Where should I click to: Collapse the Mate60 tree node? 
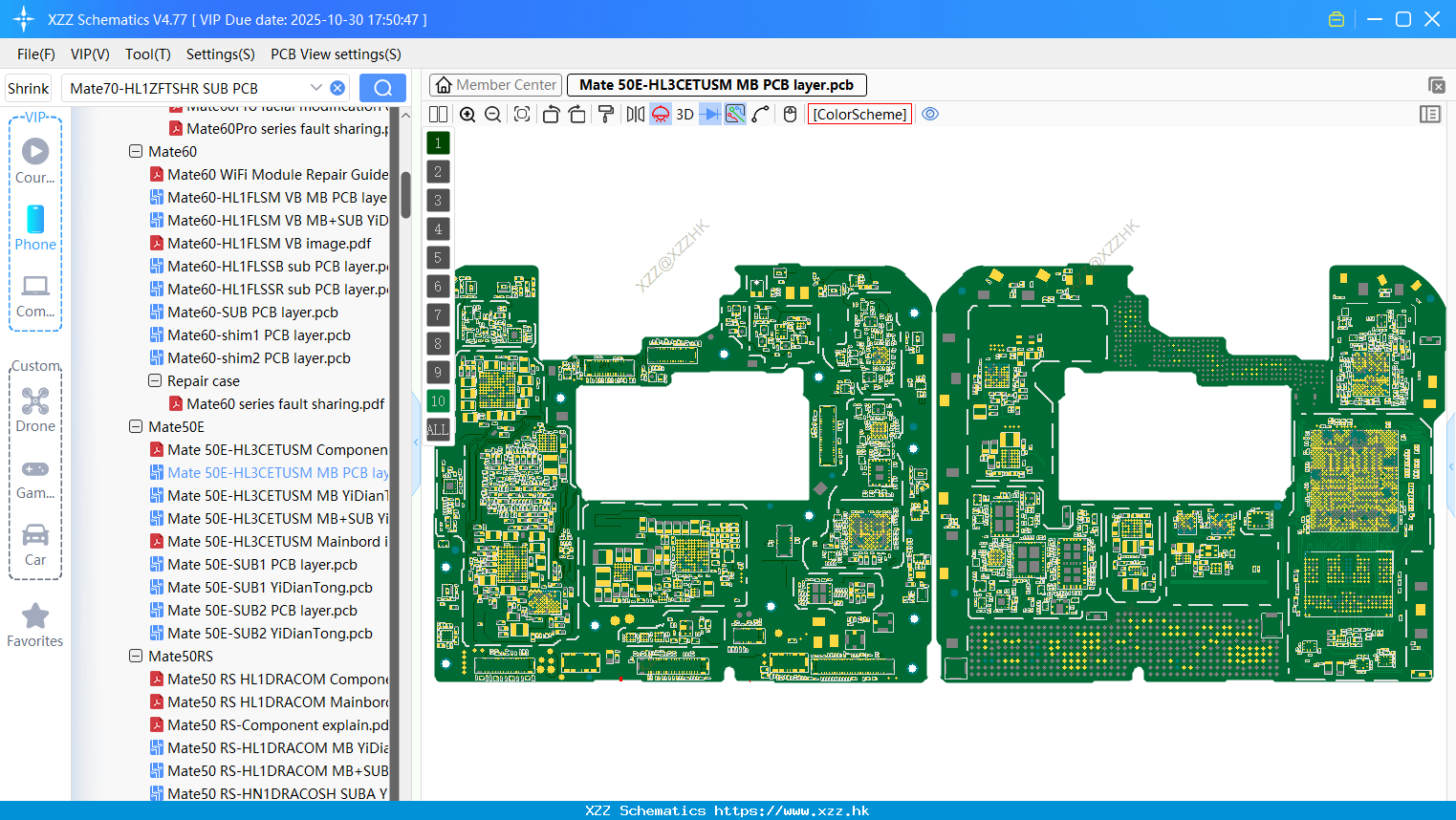(x=136, y=151)
